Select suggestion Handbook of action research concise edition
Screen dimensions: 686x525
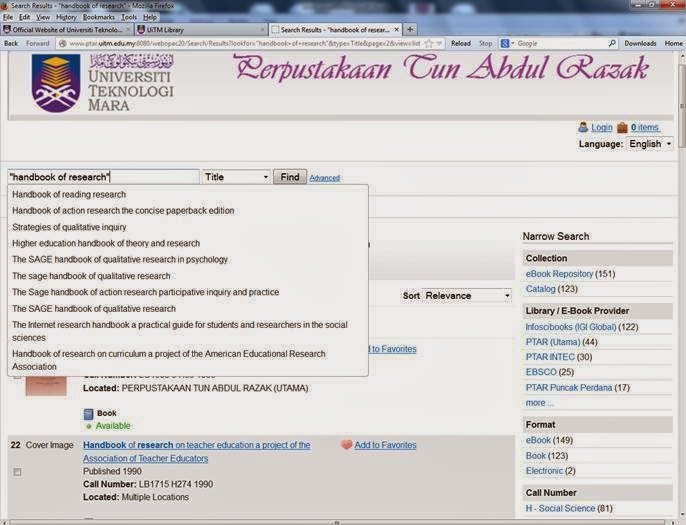point(188,210)
